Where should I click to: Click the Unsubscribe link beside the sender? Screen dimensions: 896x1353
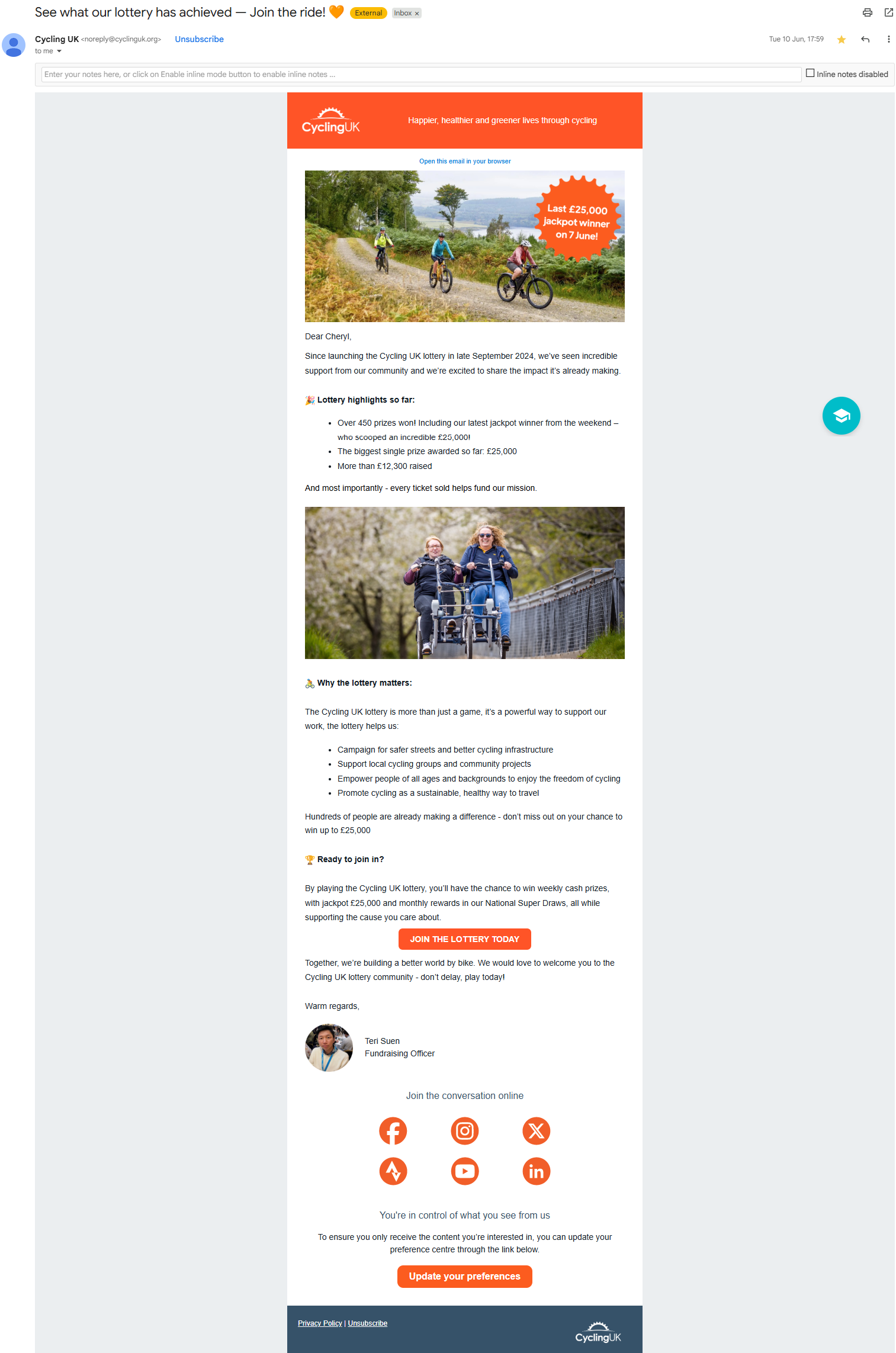tap(199, 39)
